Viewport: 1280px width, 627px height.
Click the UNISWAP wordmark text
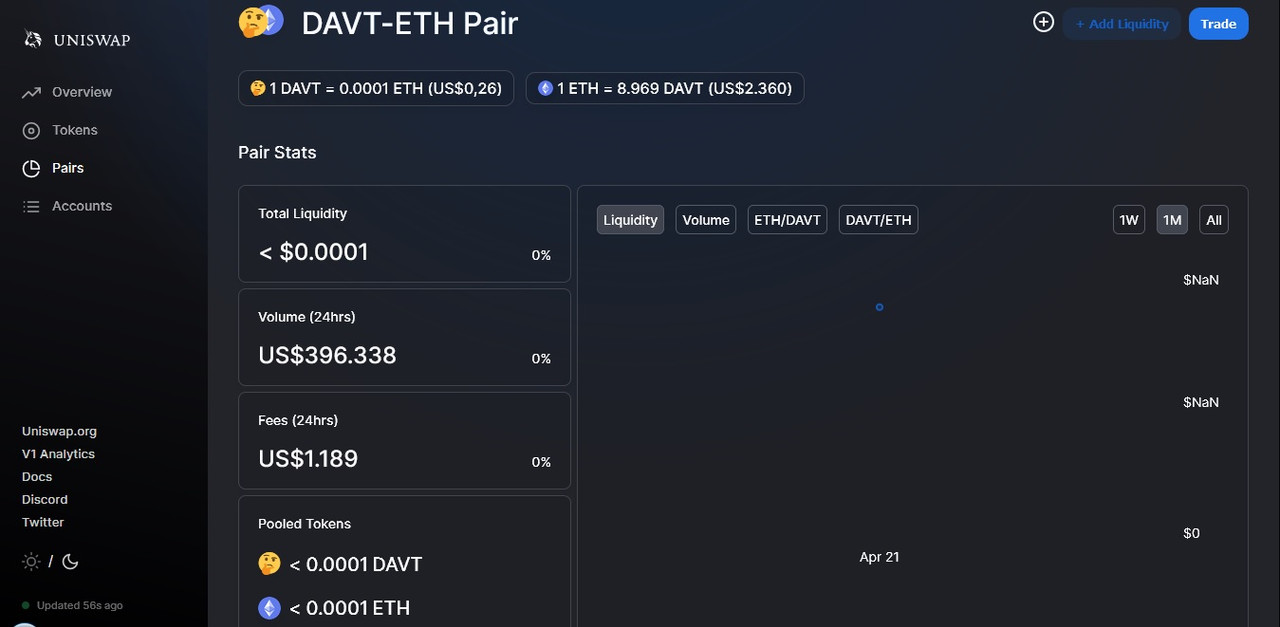(92, 40)
